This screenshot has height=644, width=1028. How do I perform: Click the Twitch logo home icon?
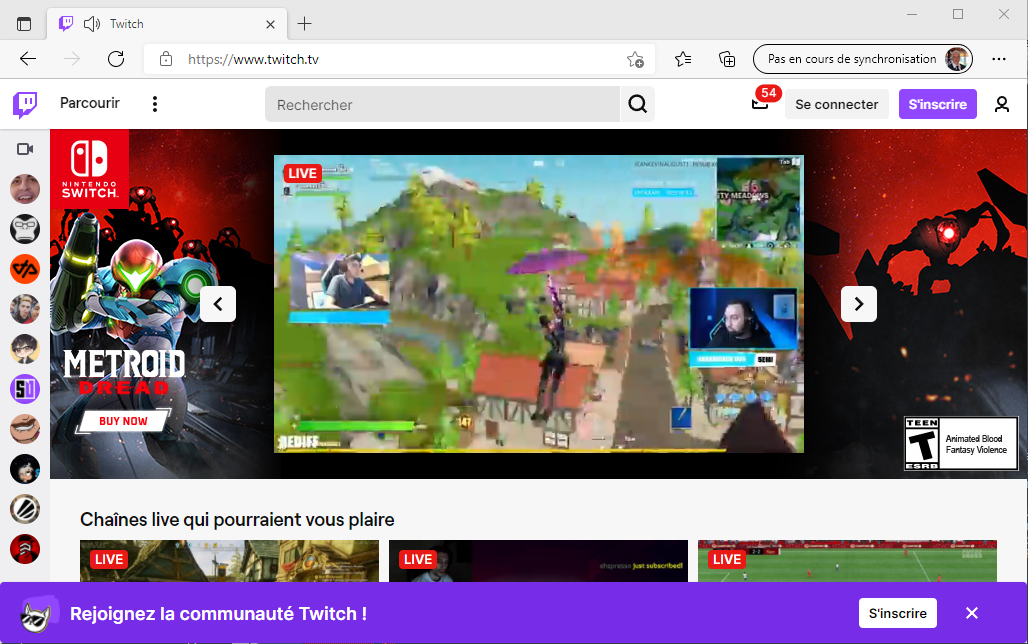[25, 104]
